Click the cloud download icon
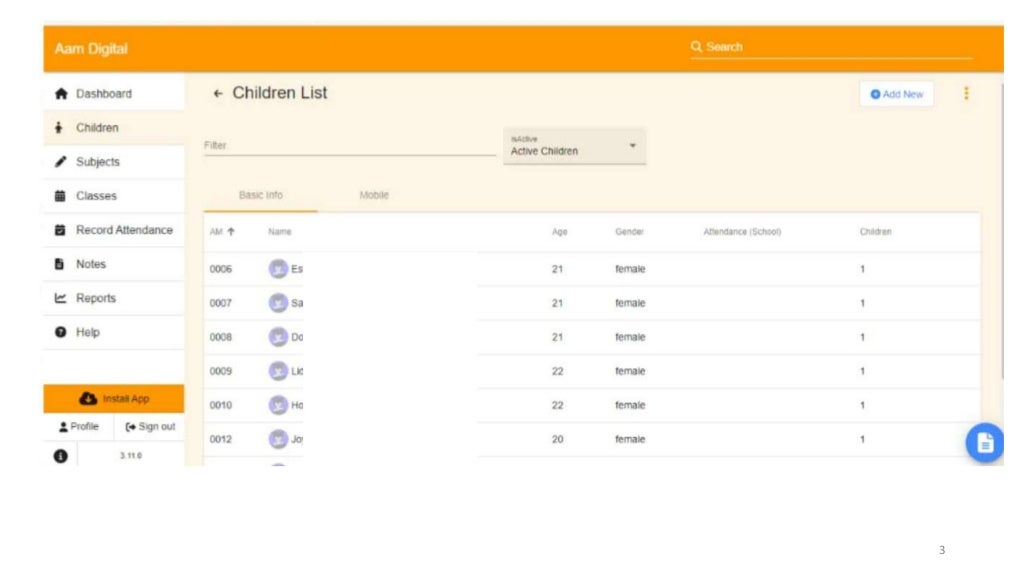The width and height of the screenshot is (1024, 576). tap(88, 398)
